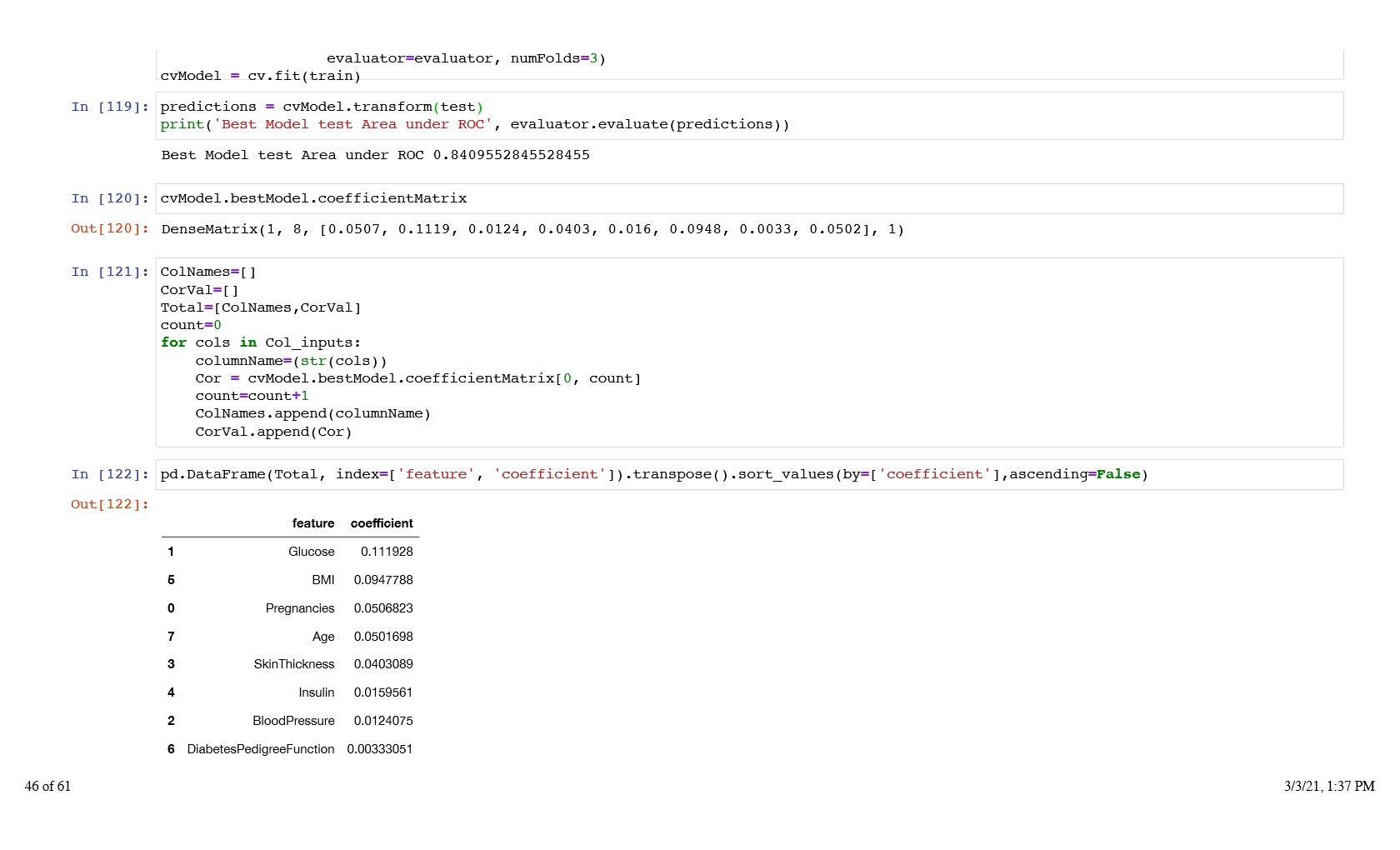Click the Out[122] output prompt label
This screenshot has width=1400, height=850.
[x=110, y=504]
